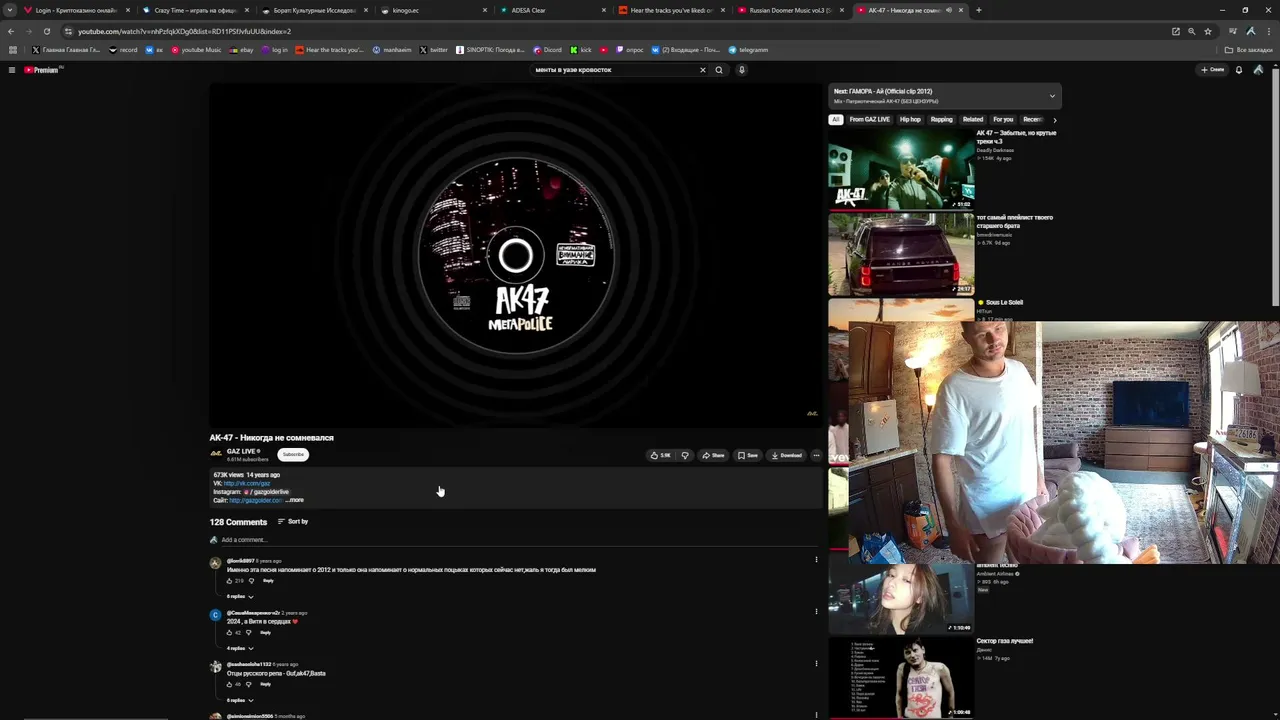Expand video description with ...more

point(294,500)
